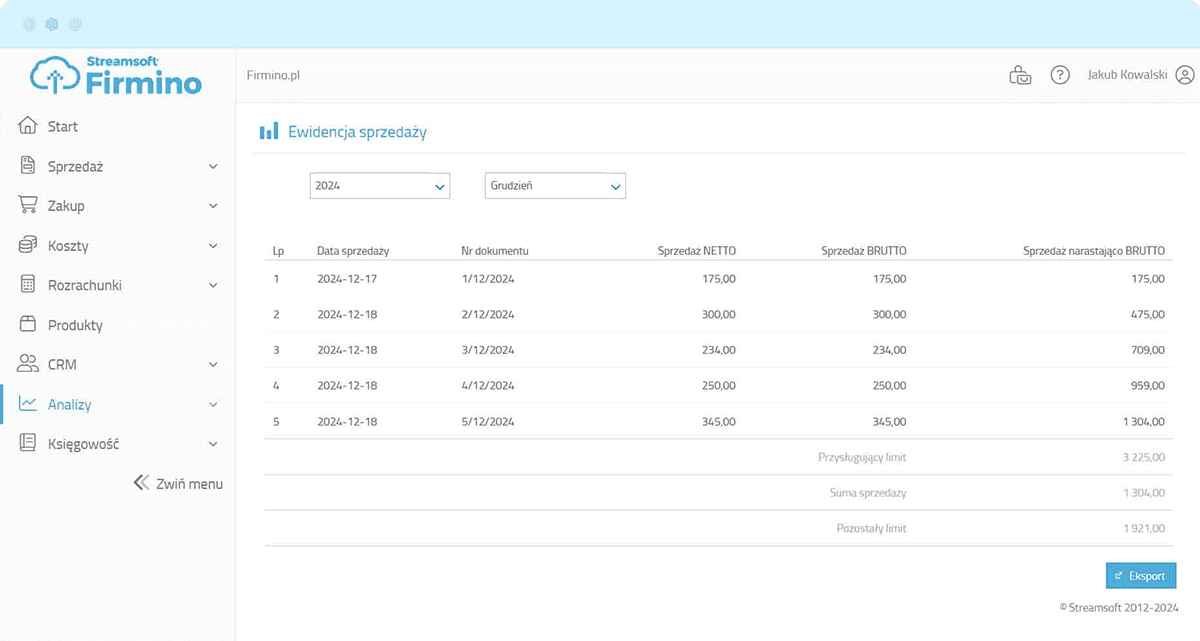Click the cumulative value 475,00
Image resolution: width=1200 pixels, height=641 pixels.
tap(1148, 314)
